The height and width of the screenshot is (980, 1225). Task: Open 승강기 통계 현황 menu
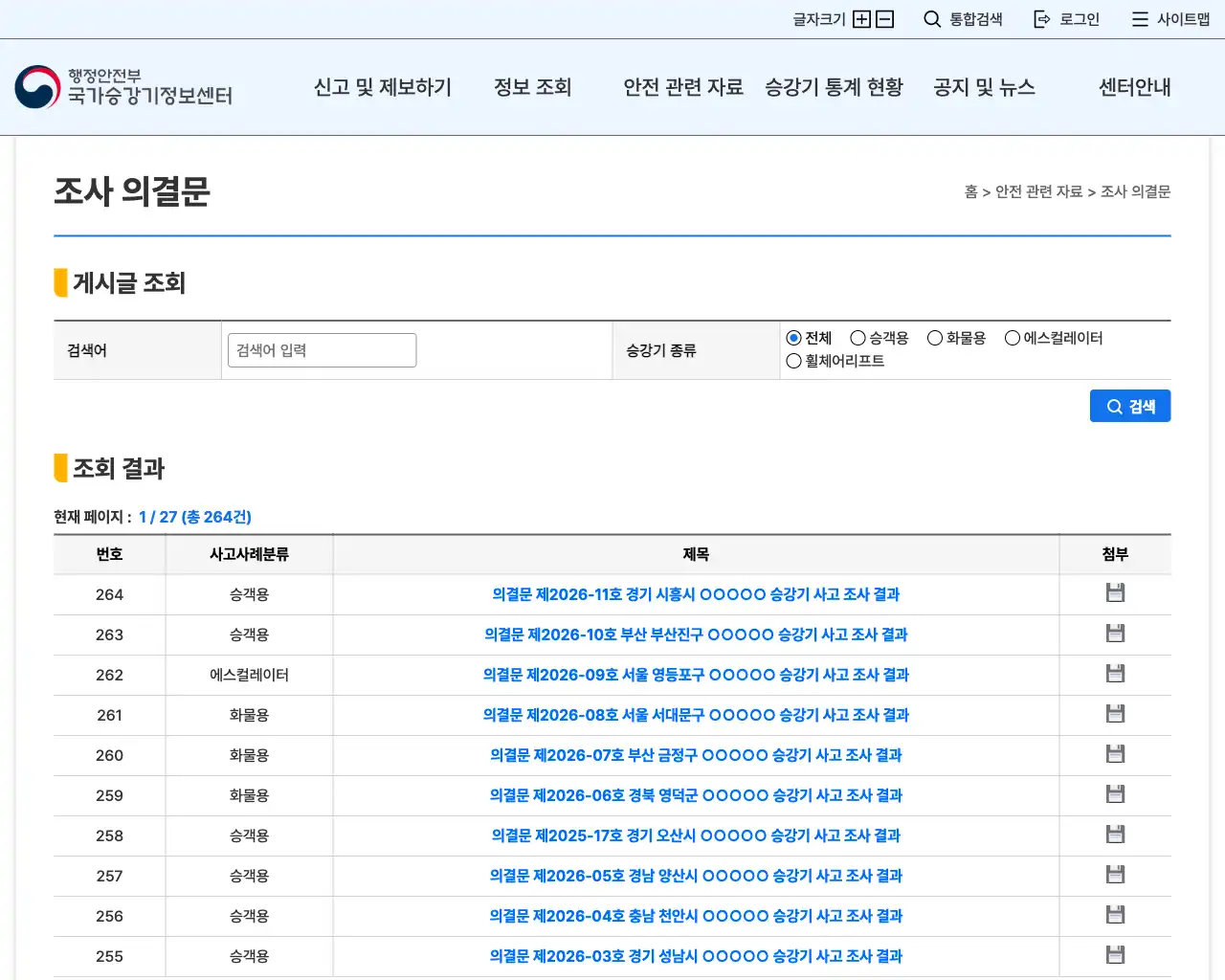[x=834, y=87]
